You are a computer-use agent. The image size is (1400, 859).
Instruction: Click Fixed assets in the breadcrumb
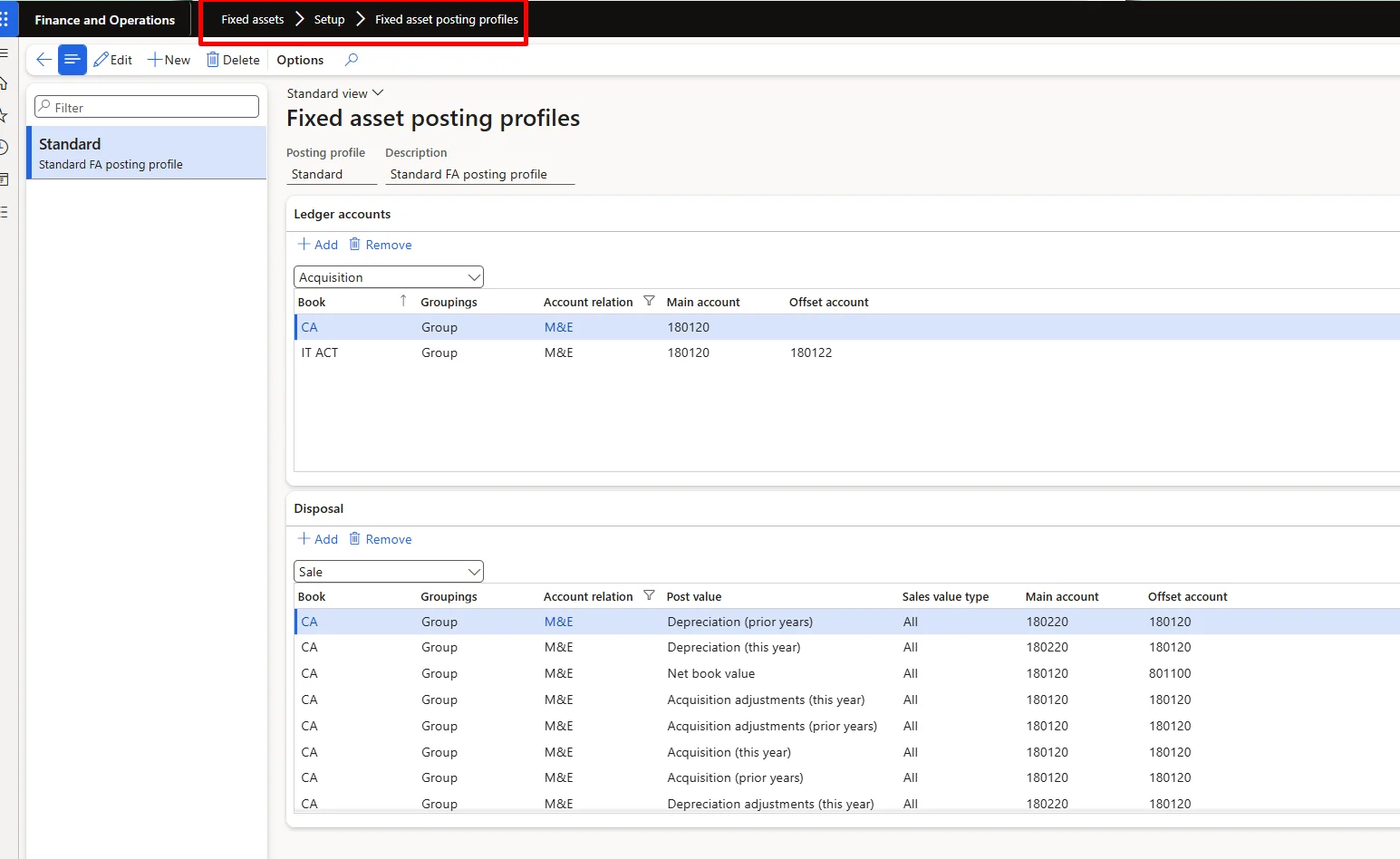(253, 19)
